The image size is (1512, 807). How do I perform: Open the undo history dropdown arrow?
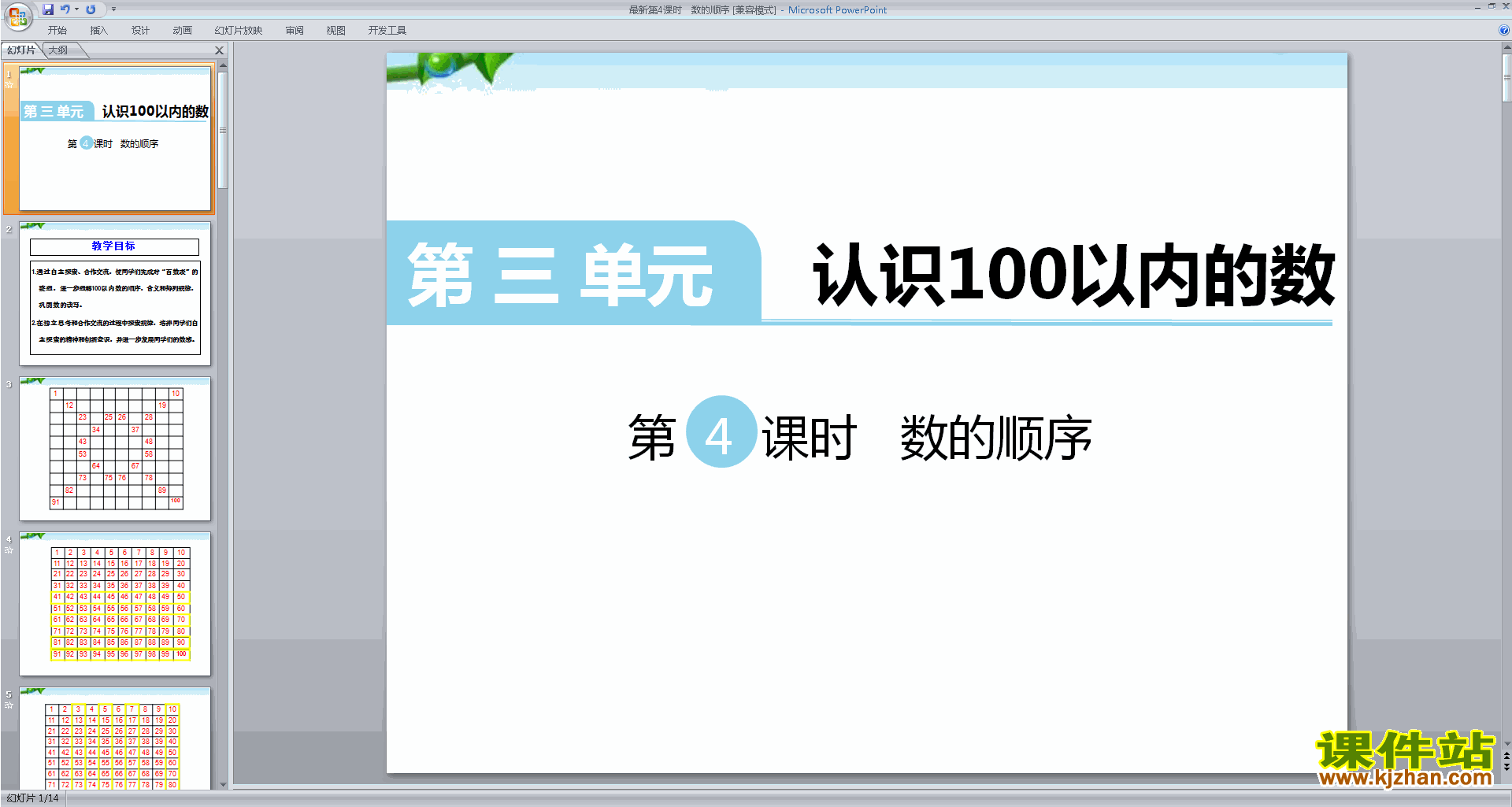(76, 9)
